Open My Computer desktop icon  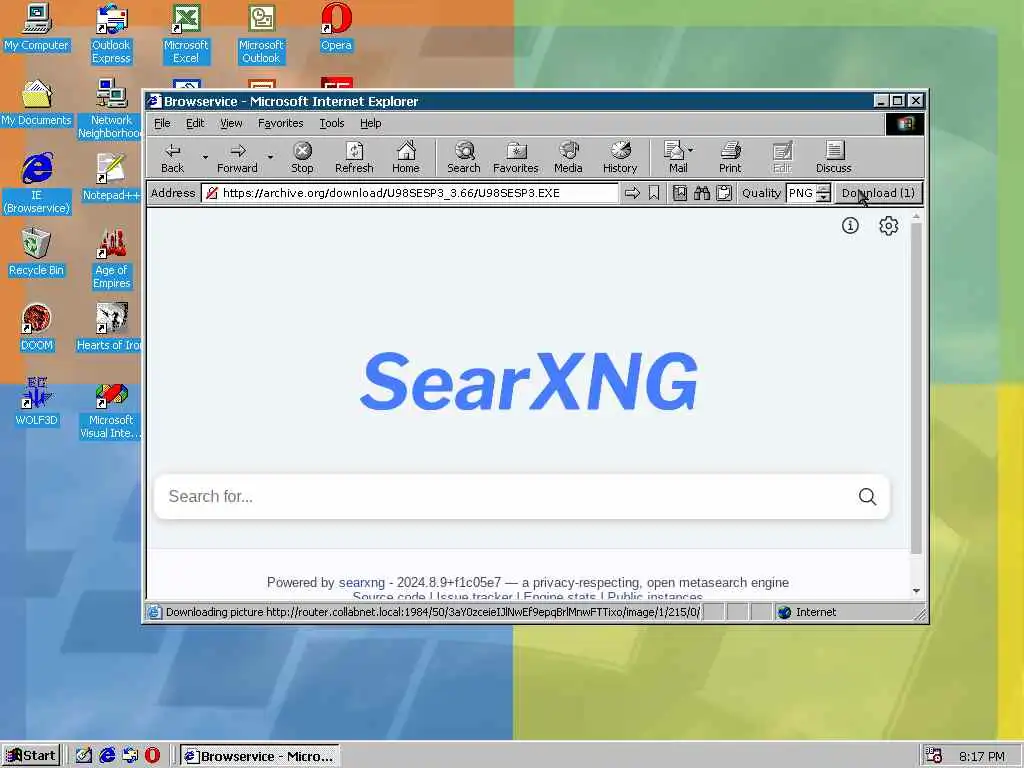37,27
